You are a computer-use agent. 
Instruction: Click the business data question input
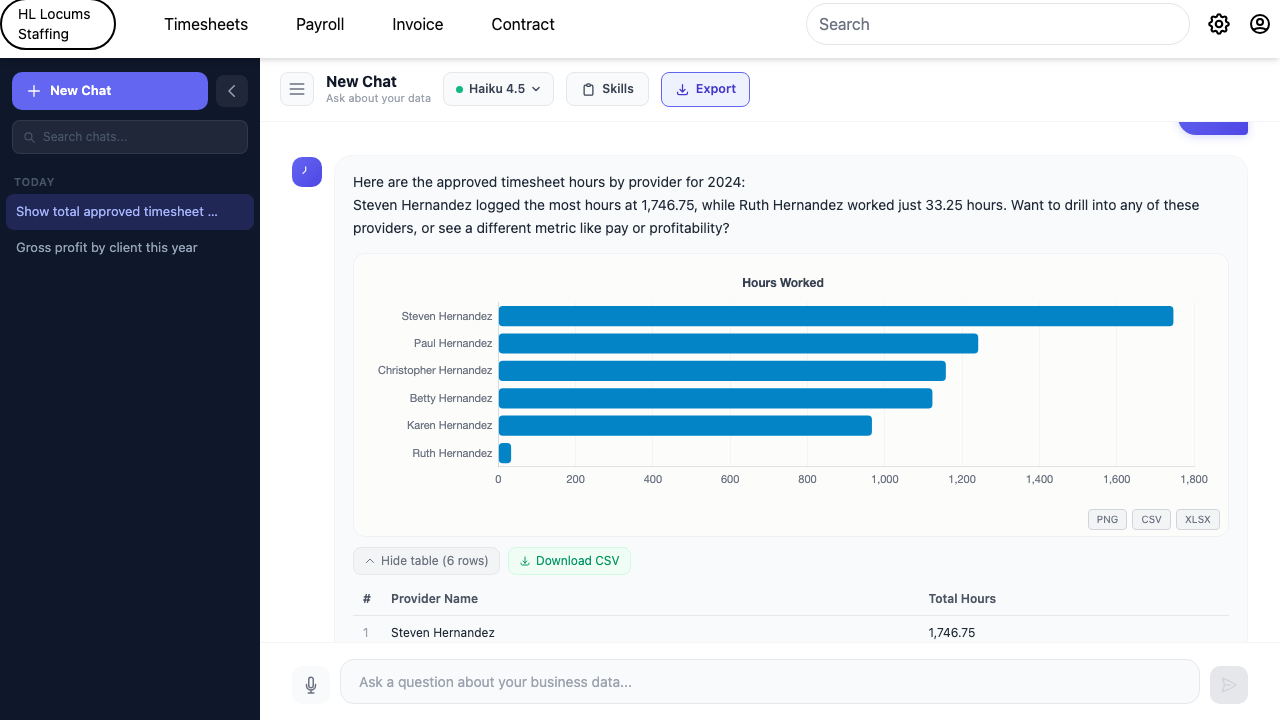tap(769, 682)
